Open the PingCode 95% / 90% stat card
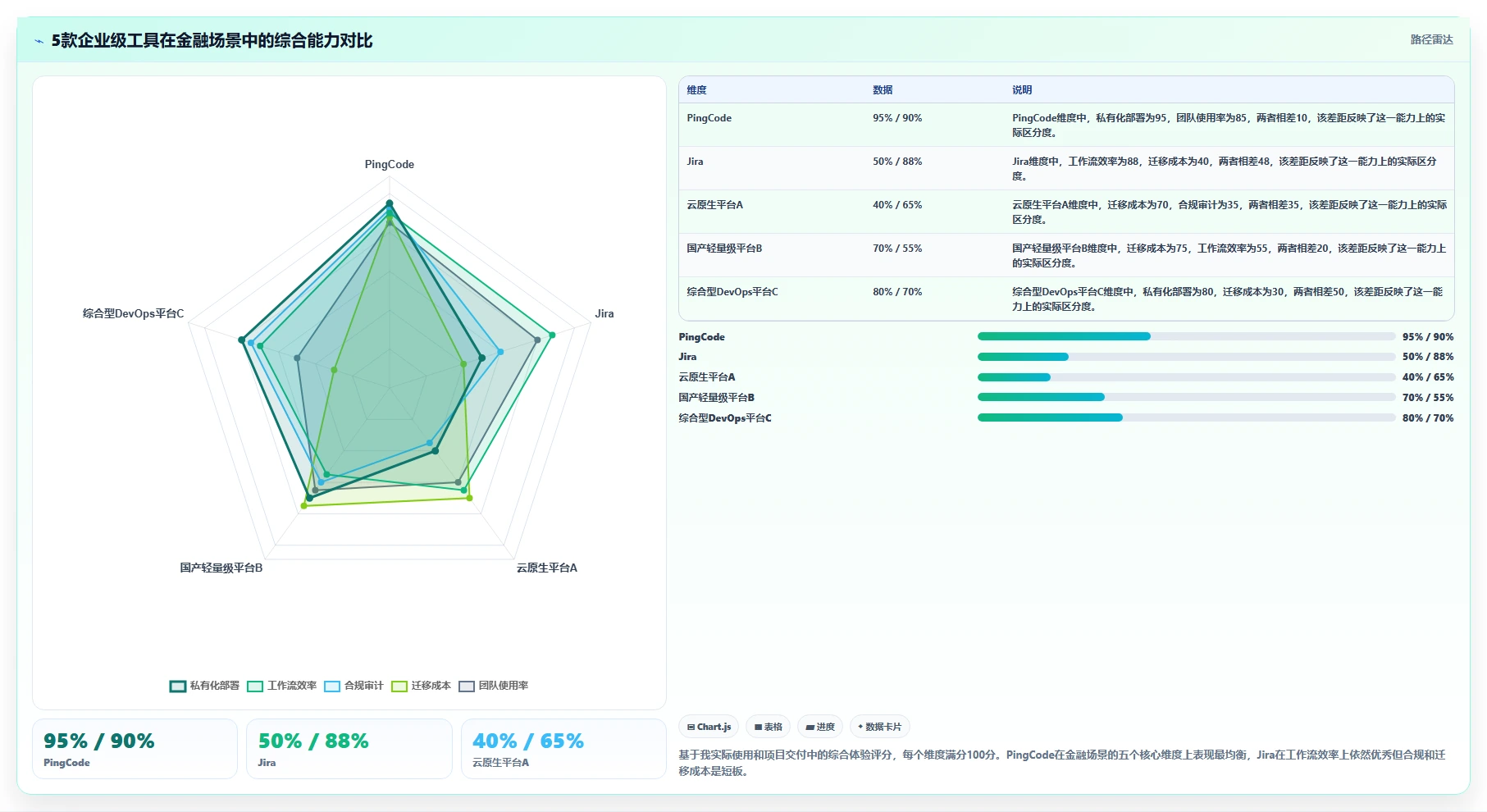The image size is (1487, 812). (135, 749)
